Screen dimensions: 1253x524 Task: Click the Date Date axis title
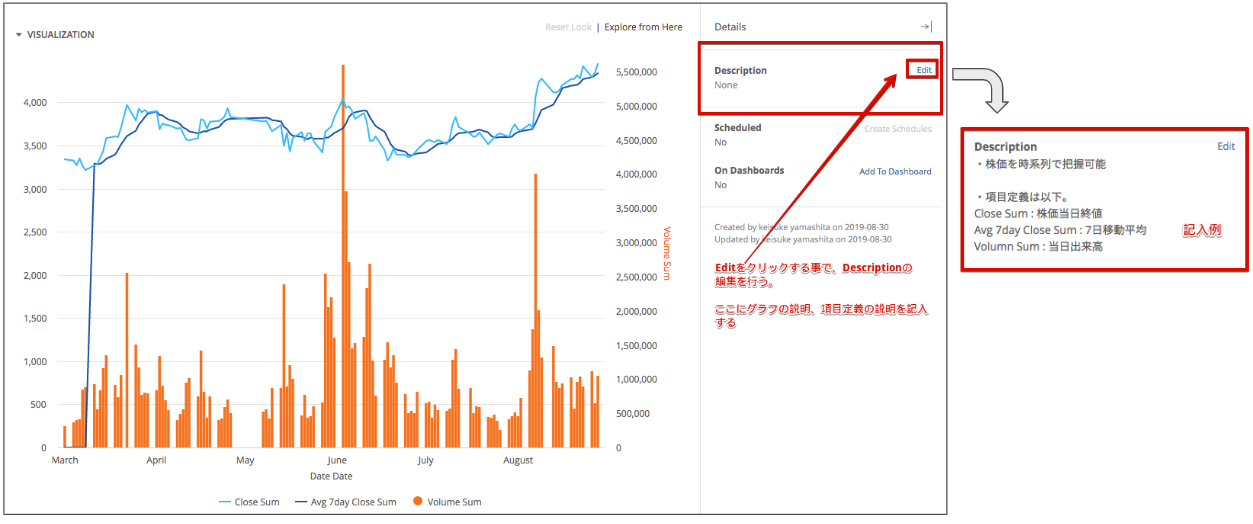[x=331, y=476]
